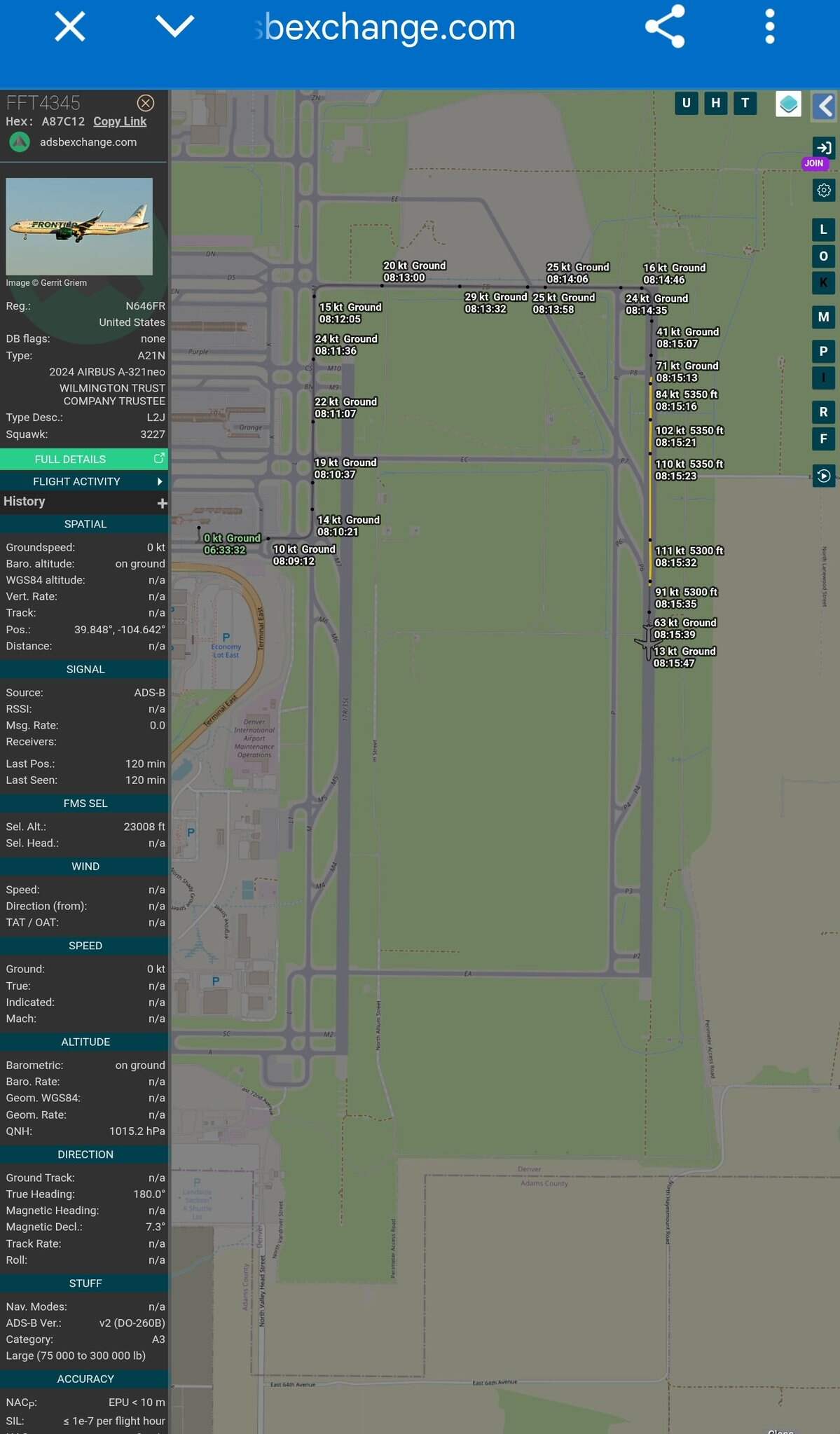Tap the downward chevron in browser bar
The width and height of the screenshot is (840, 1434).
point(174,27)
